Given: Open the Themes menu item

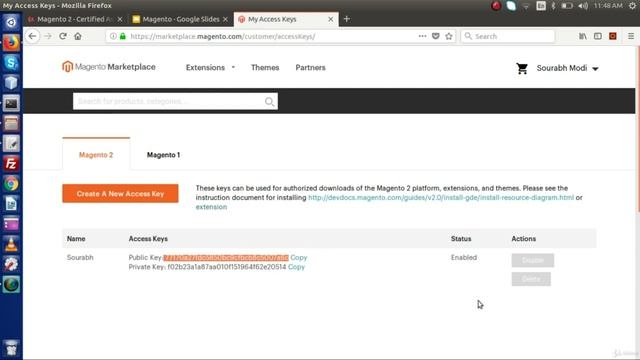Looking at the screenshot, I should pyautogui.click(x=265, y=68).
